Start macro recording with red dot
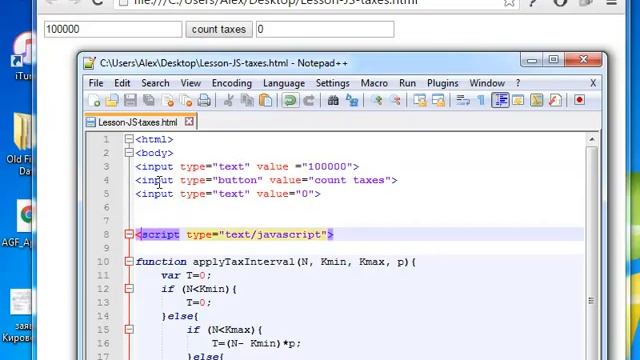This screenshot has height=360, width=640. point(579,100)
